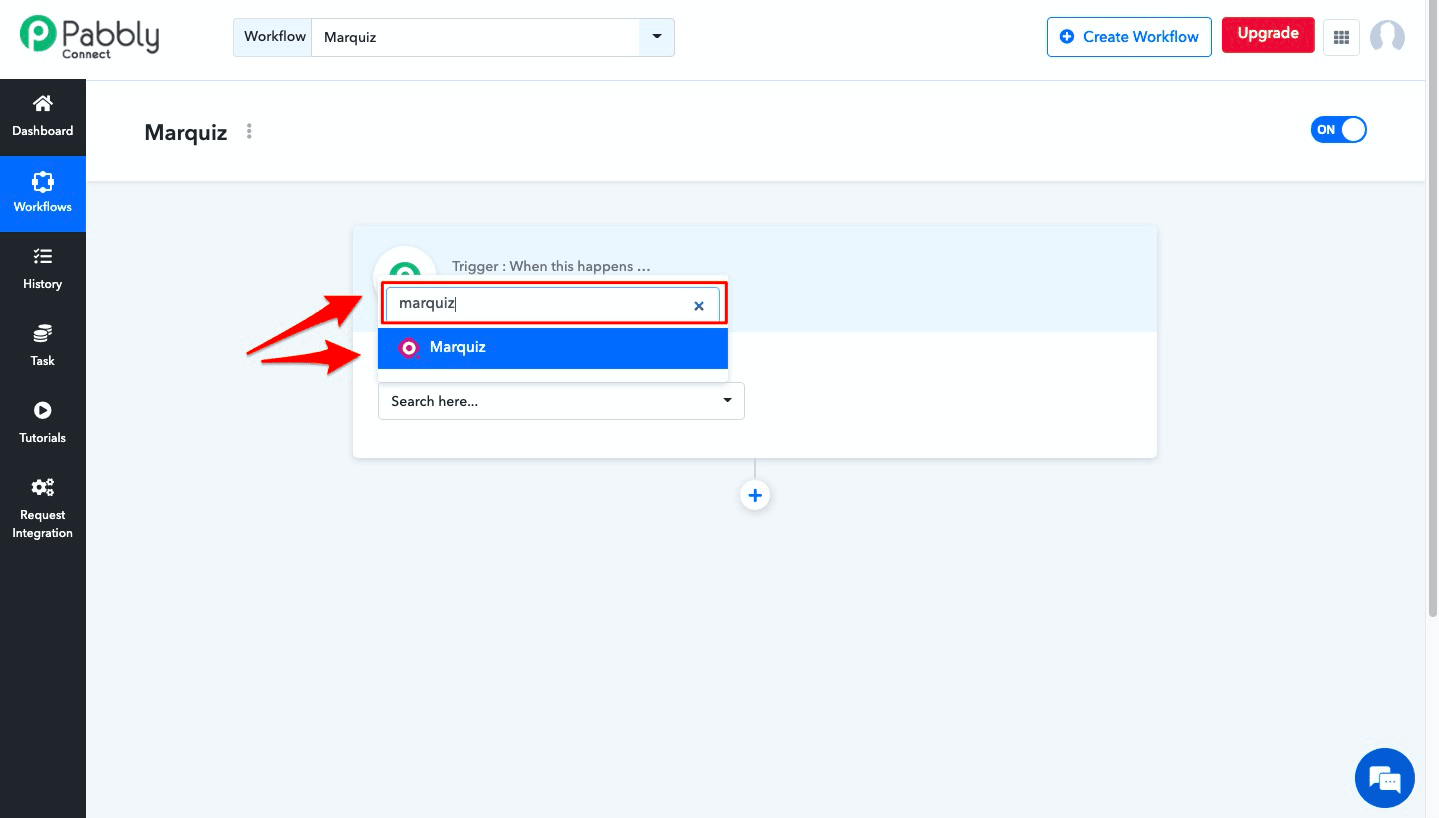Open the user profile avatar

coord(1387,37)
